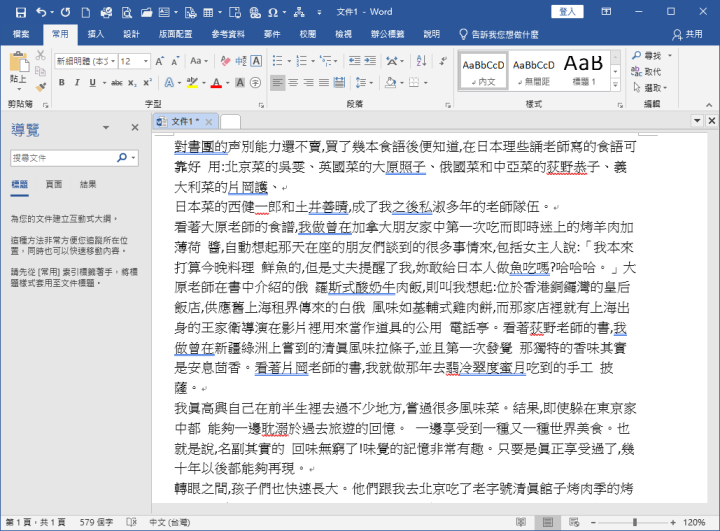This screenshot has width=720, height=531.
Task: Click the Replace button
Action: 647,71
